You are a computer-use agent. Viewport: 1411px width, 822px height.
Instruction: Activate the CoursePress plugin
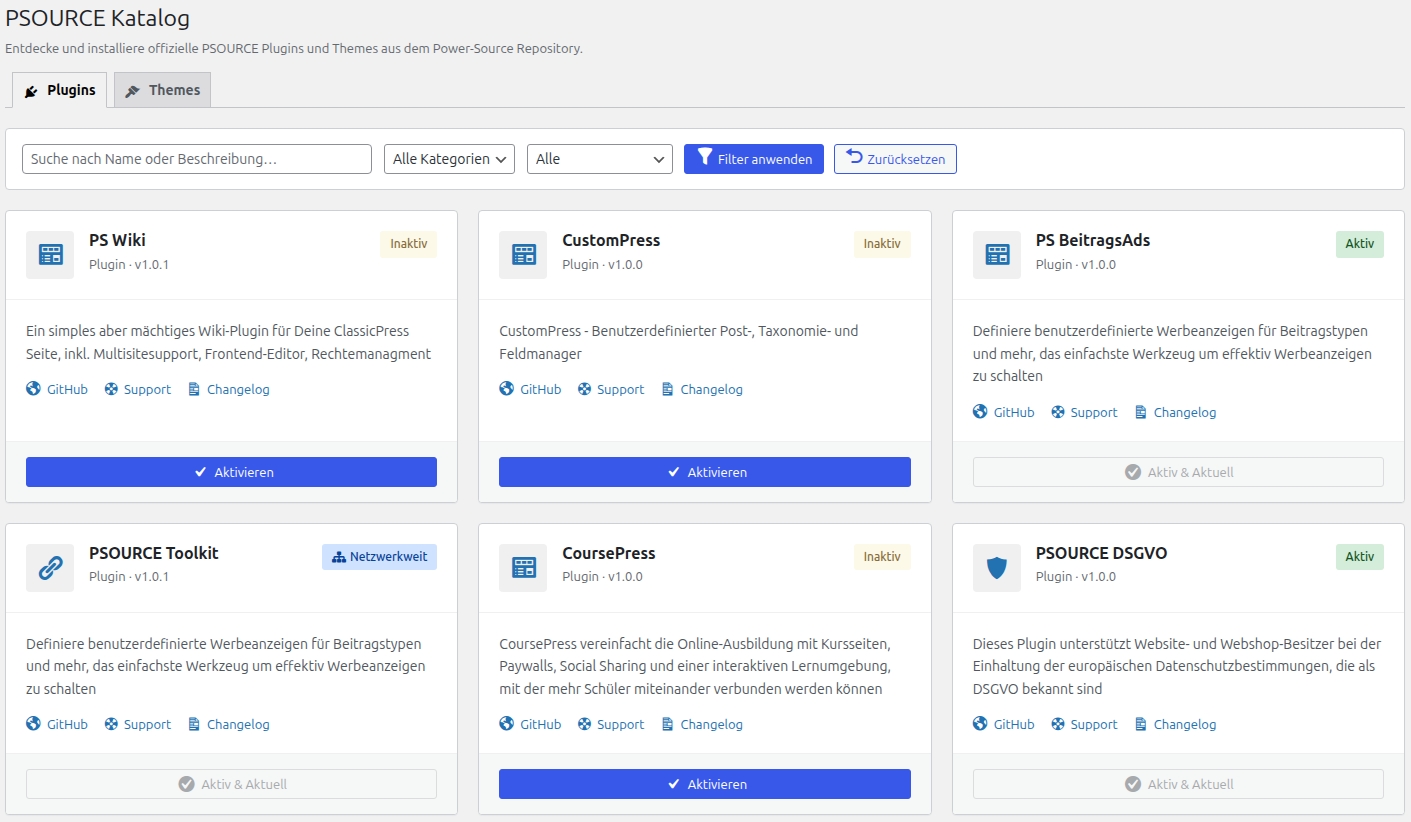coord(704,784)
